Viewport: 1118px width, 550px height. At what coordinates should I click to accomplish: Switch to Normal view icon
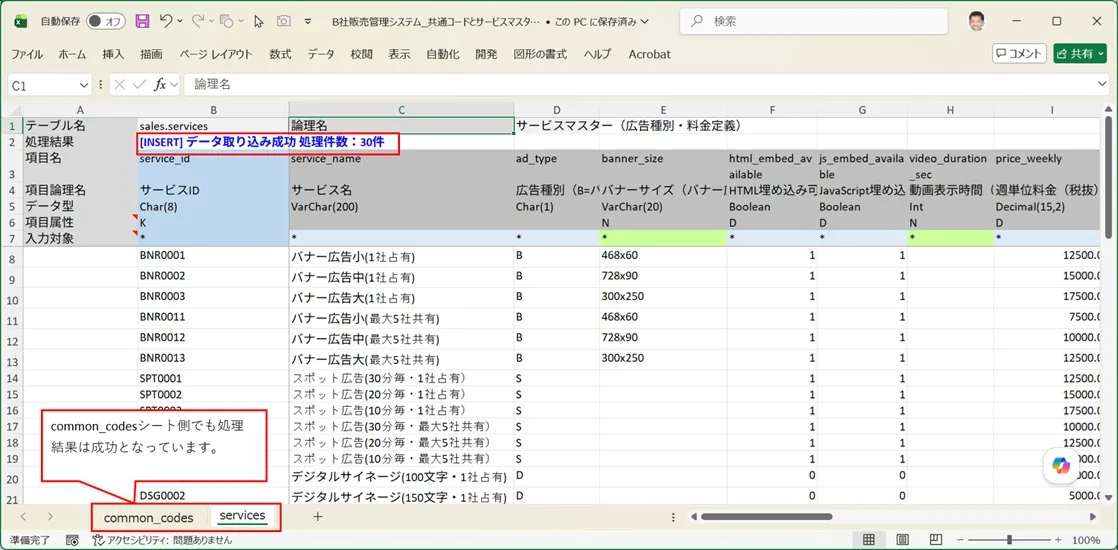(x=869, y=539)
